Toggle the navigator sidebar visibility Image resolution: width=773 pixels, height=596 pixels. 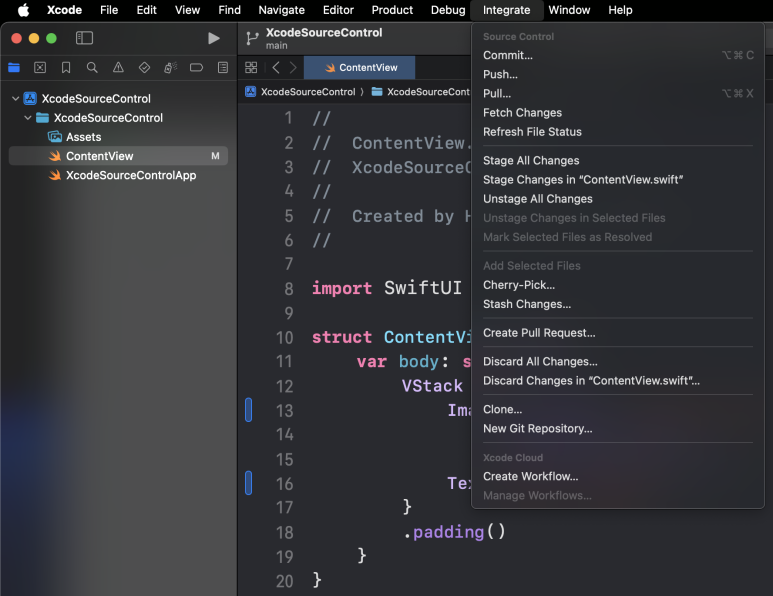(x=84, y=38)
